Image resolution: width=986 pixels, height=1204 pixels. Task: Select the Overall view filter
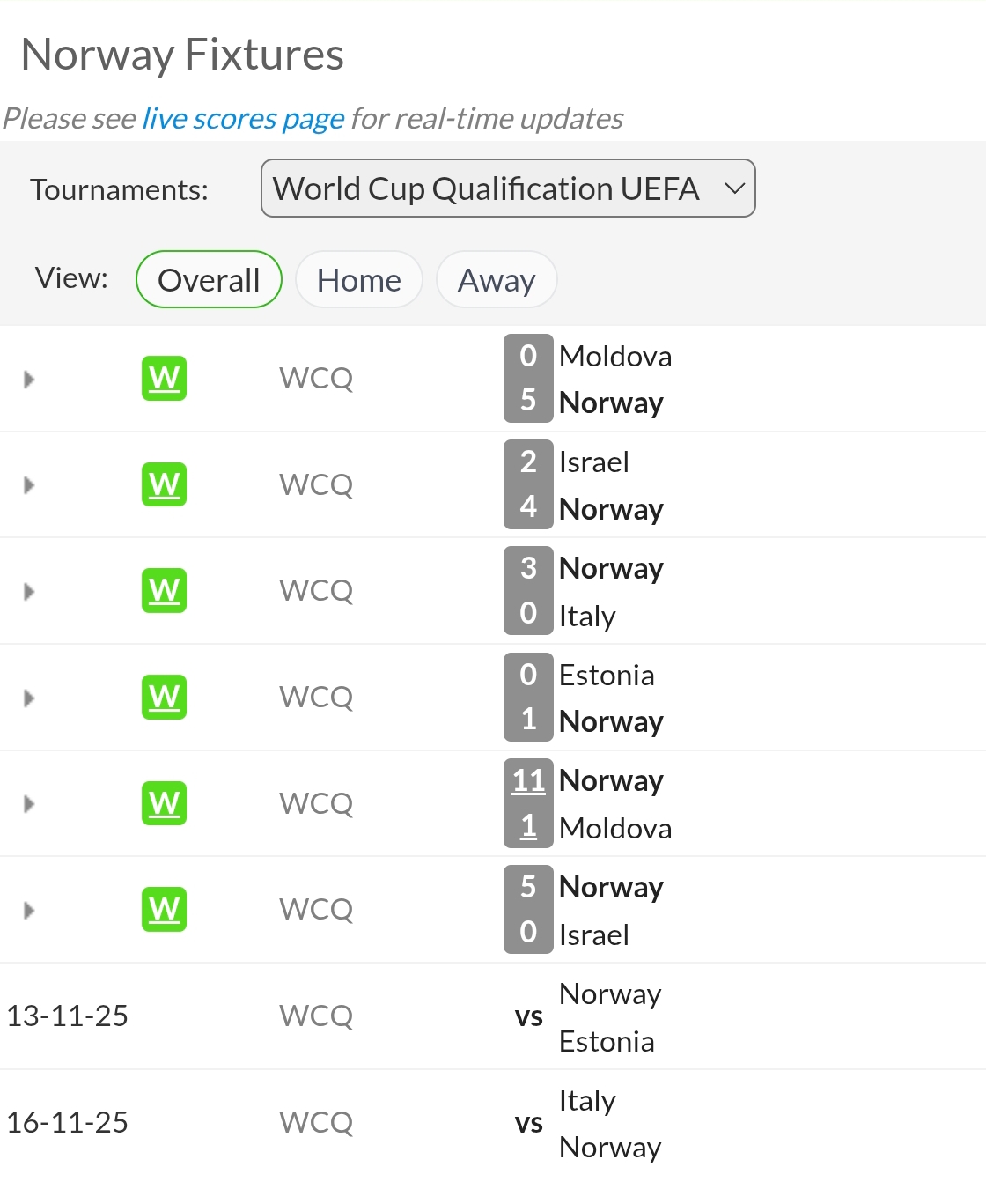click(x=209, y=280)
